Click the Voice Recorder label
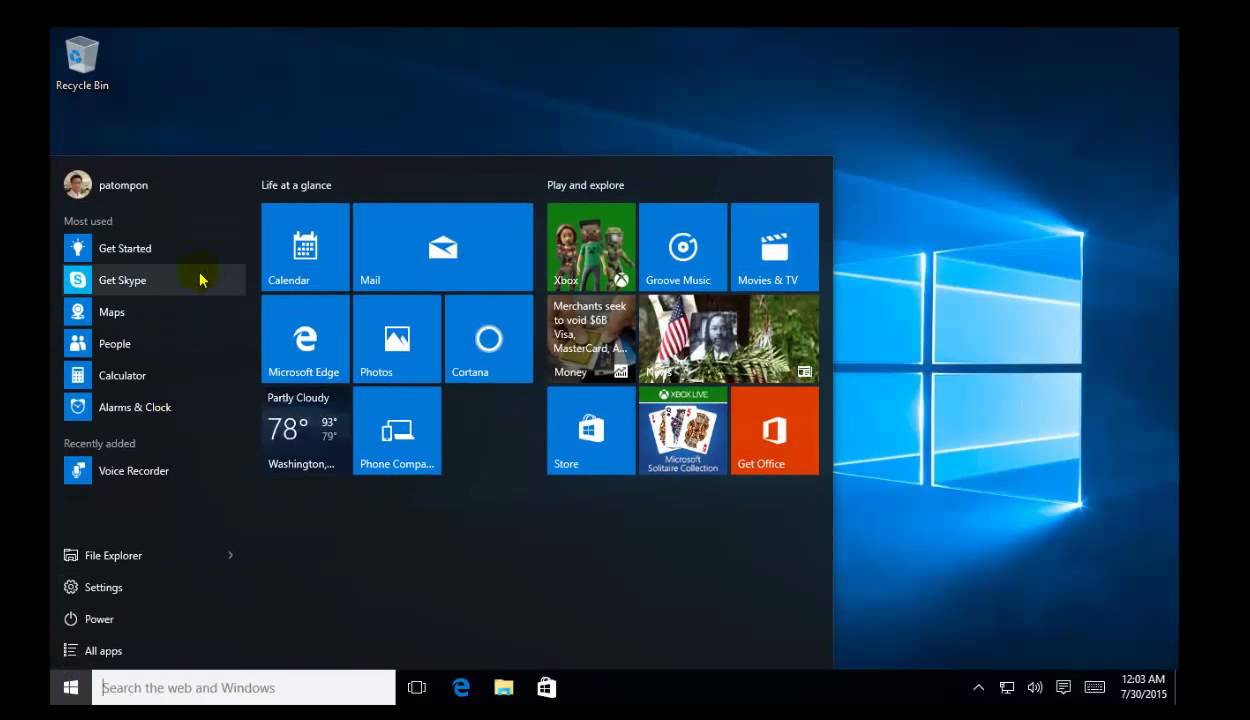Viewport: 1250px width, 720px height. 134,470
